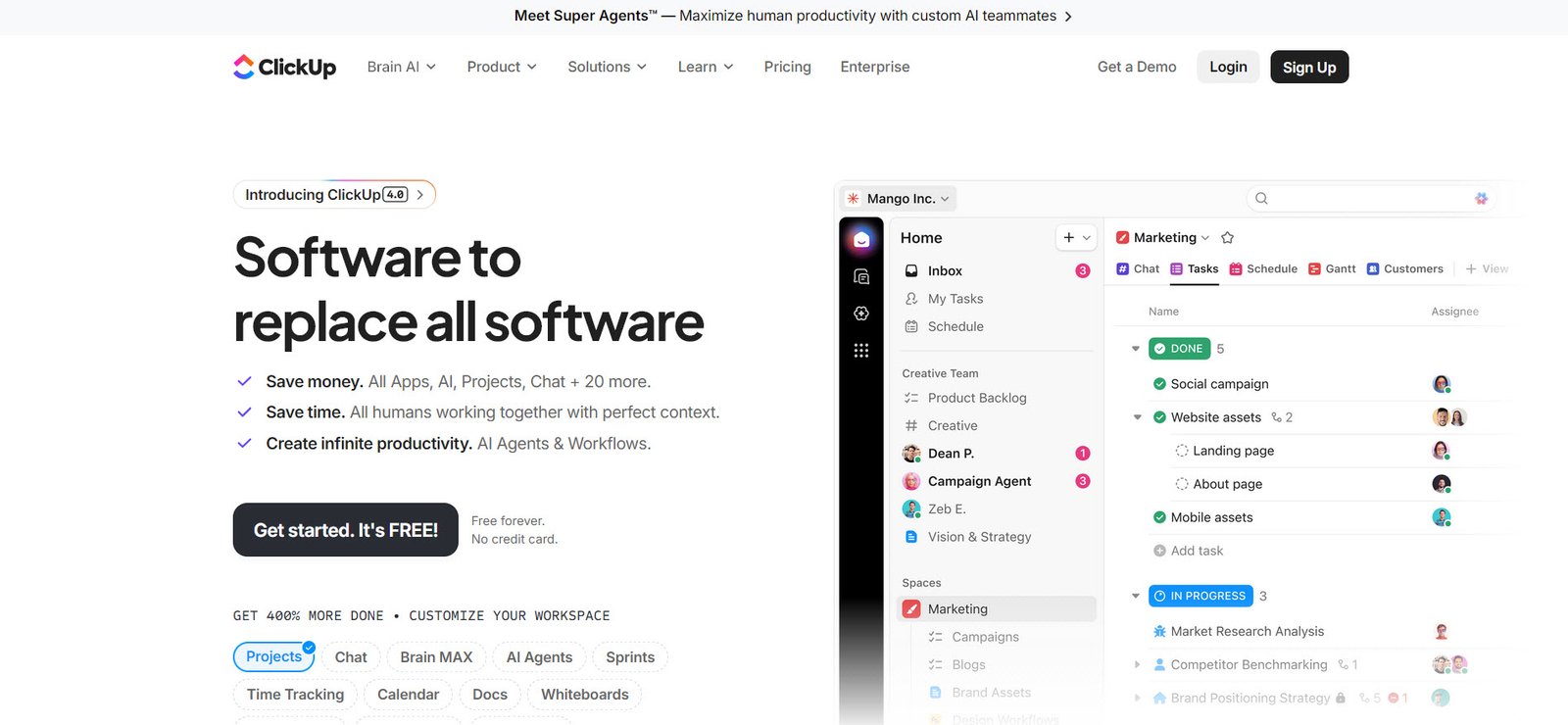Click the green check beside Social campaign

[x=1159, y=384]
